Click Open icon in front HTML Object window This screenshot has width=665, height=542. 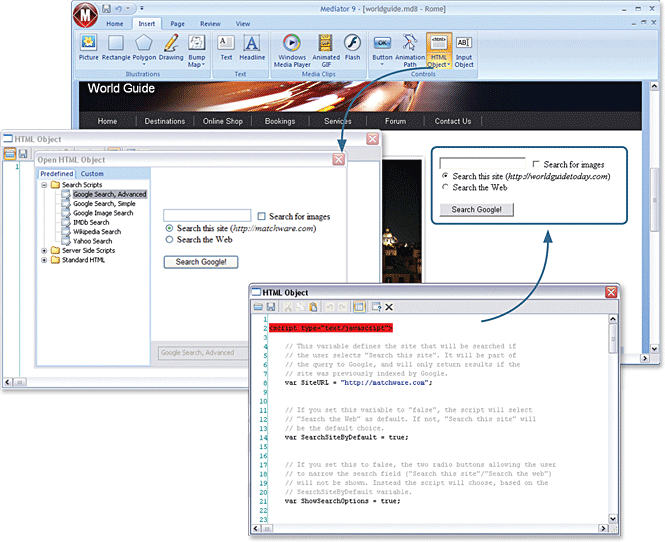(x=258, y=307)
